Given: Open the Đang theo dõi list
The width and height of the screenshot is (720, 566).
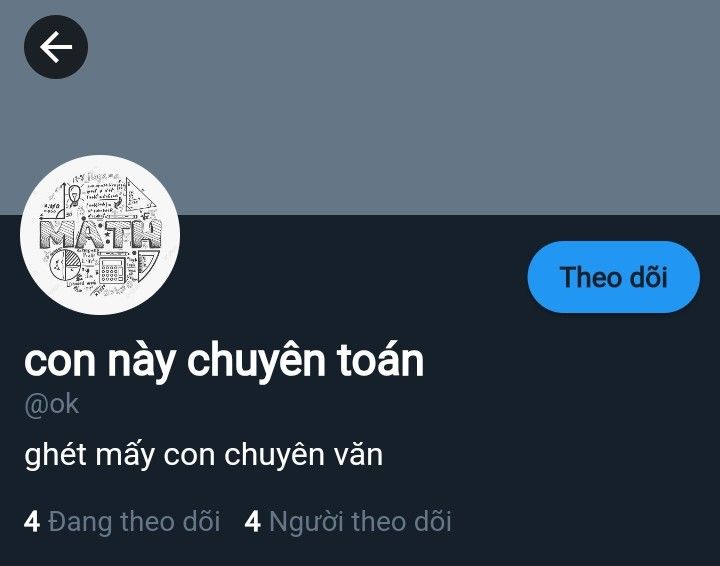Looking at the screenshot, I should [x=122, y=521].
